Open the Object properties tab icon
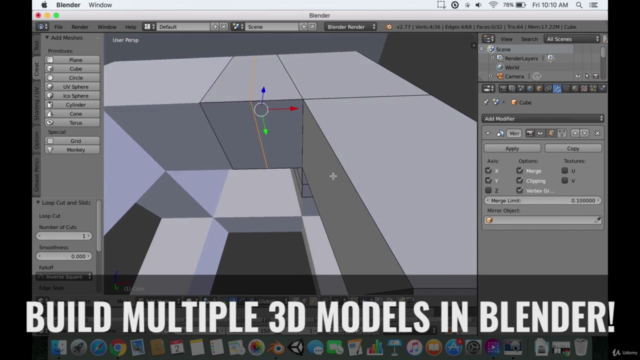640x360 pixels. [x=539, y=89]
